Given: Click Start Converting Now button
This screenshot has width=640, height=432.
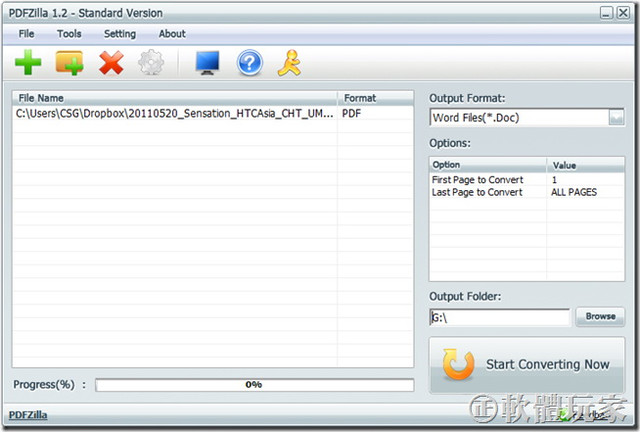Looking at the screenshot, I should pos(527,365).
